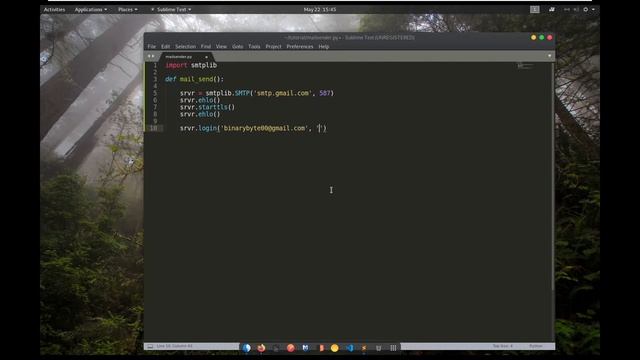Open the Goto menu

click(238, 47)
